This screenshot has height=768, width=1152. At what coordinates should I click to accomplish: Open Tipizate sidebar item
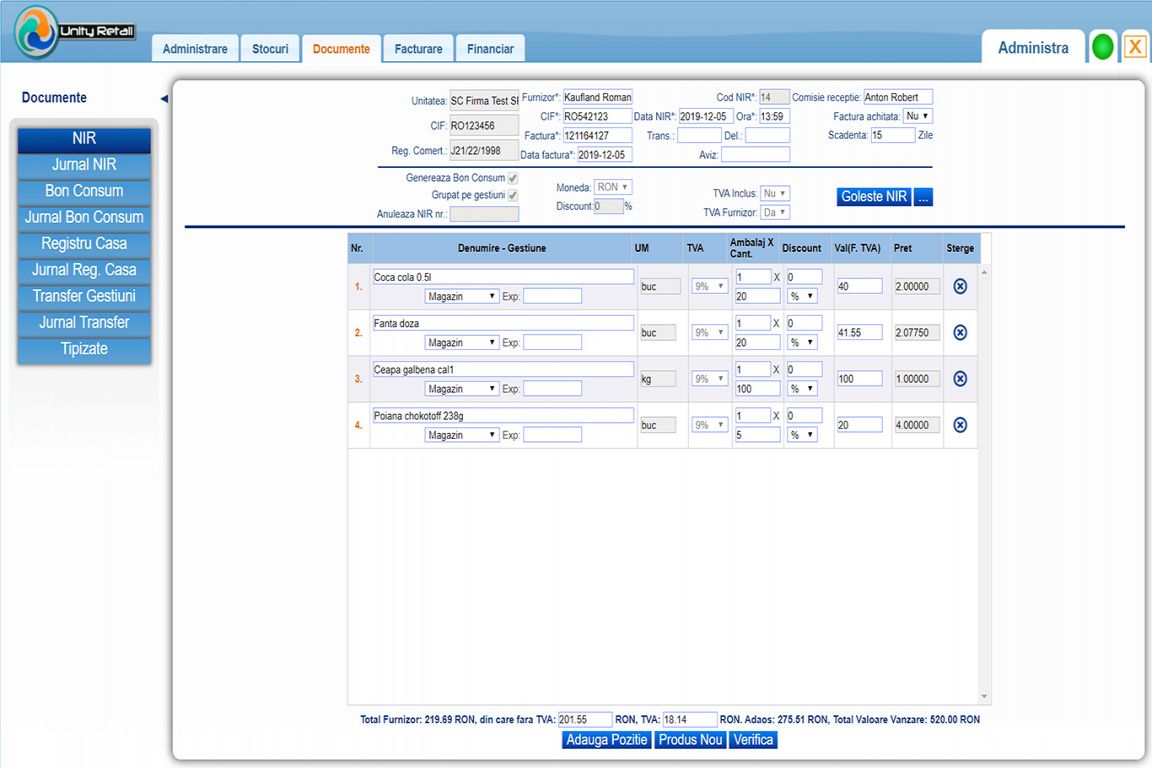tap(84, 349)
